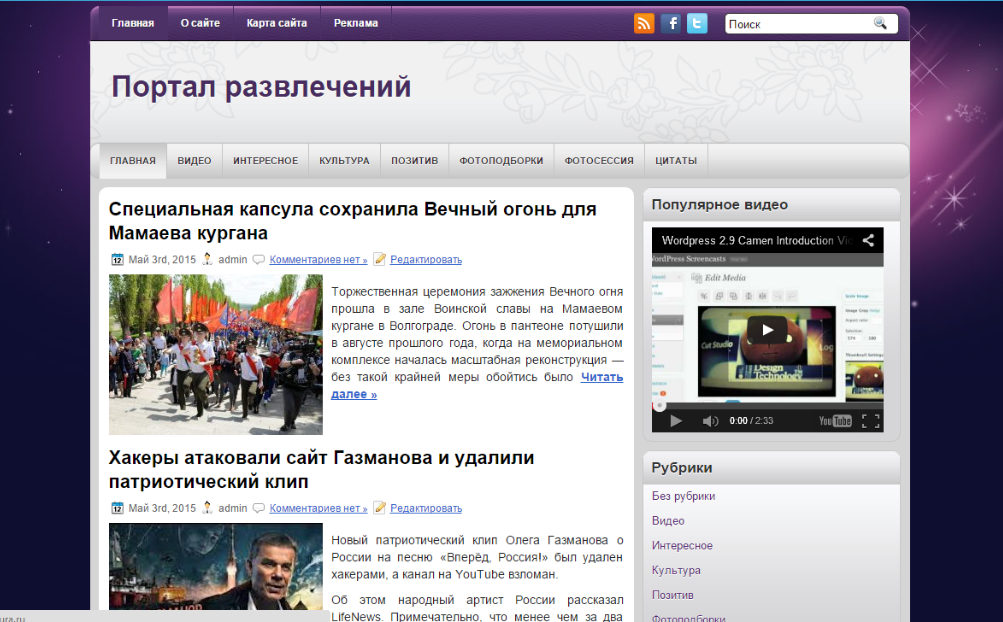Open the Facebook icon link

point(670,24)
